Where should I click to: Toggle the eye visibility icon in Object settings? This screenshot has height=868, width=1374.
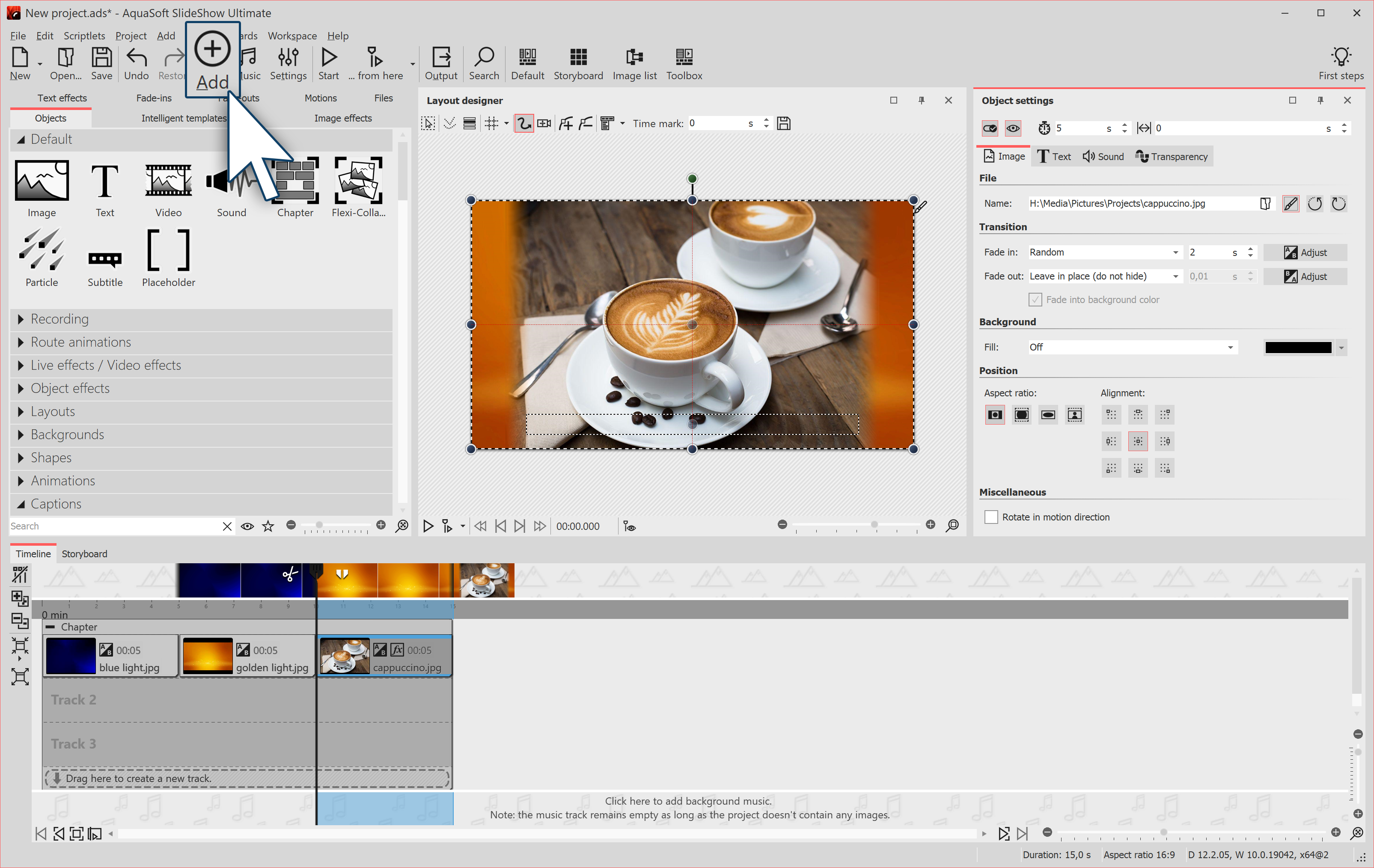[x=1013, y=128]
